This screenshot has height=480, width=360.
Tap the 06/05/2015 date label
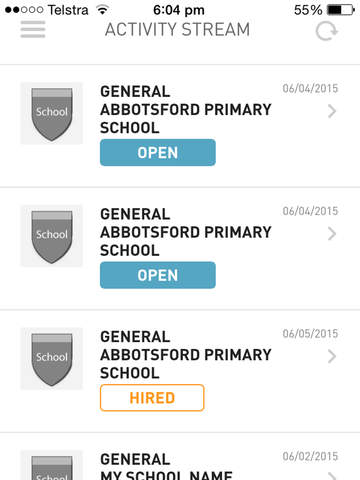point(310,334)
